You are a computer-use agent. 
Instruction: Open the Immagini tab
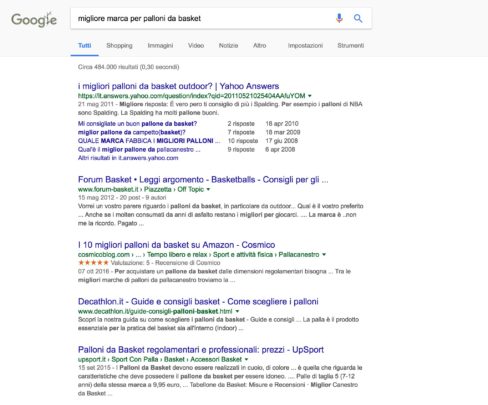click(160, 46)
